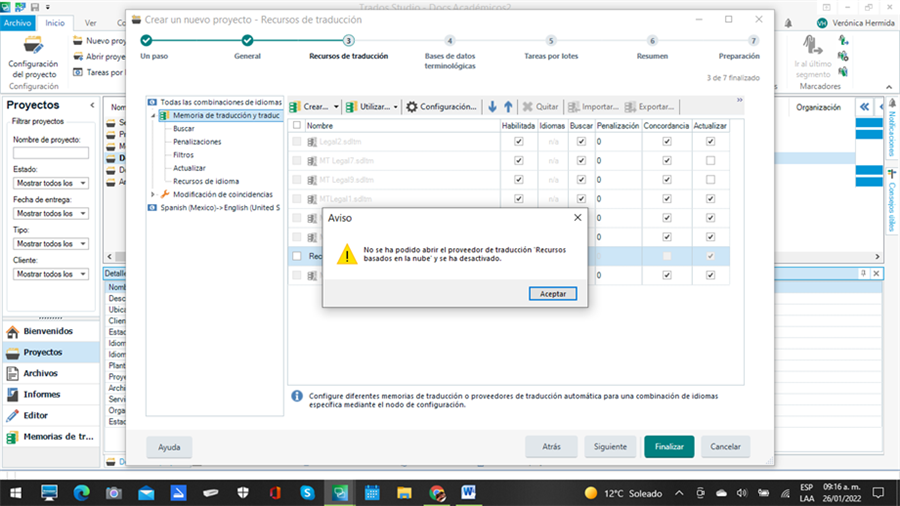Select Recursos de idioma tree item
The width and height of the screenshot is (900, 506).
coord(205,181)
